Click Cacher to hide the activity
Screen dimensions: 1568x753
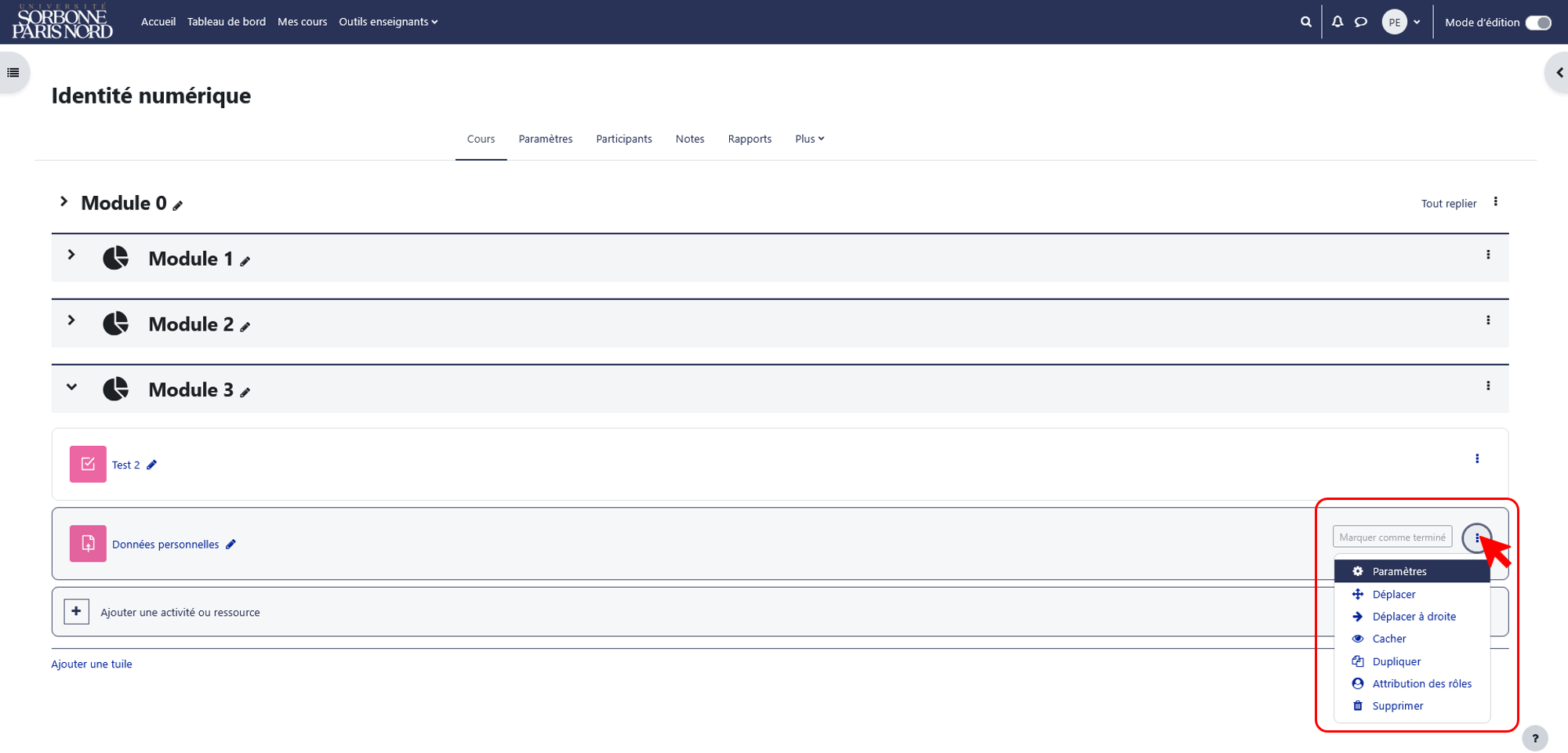coord(1388,639)
